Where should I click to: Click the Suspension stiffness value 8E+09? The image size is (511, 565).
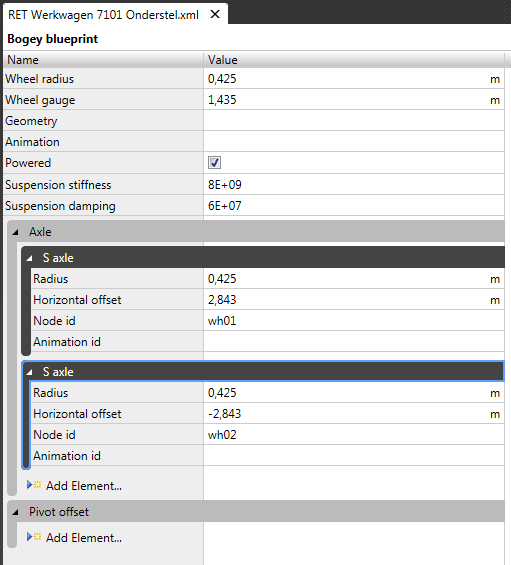pyautogui.click(x=225, y=184)
